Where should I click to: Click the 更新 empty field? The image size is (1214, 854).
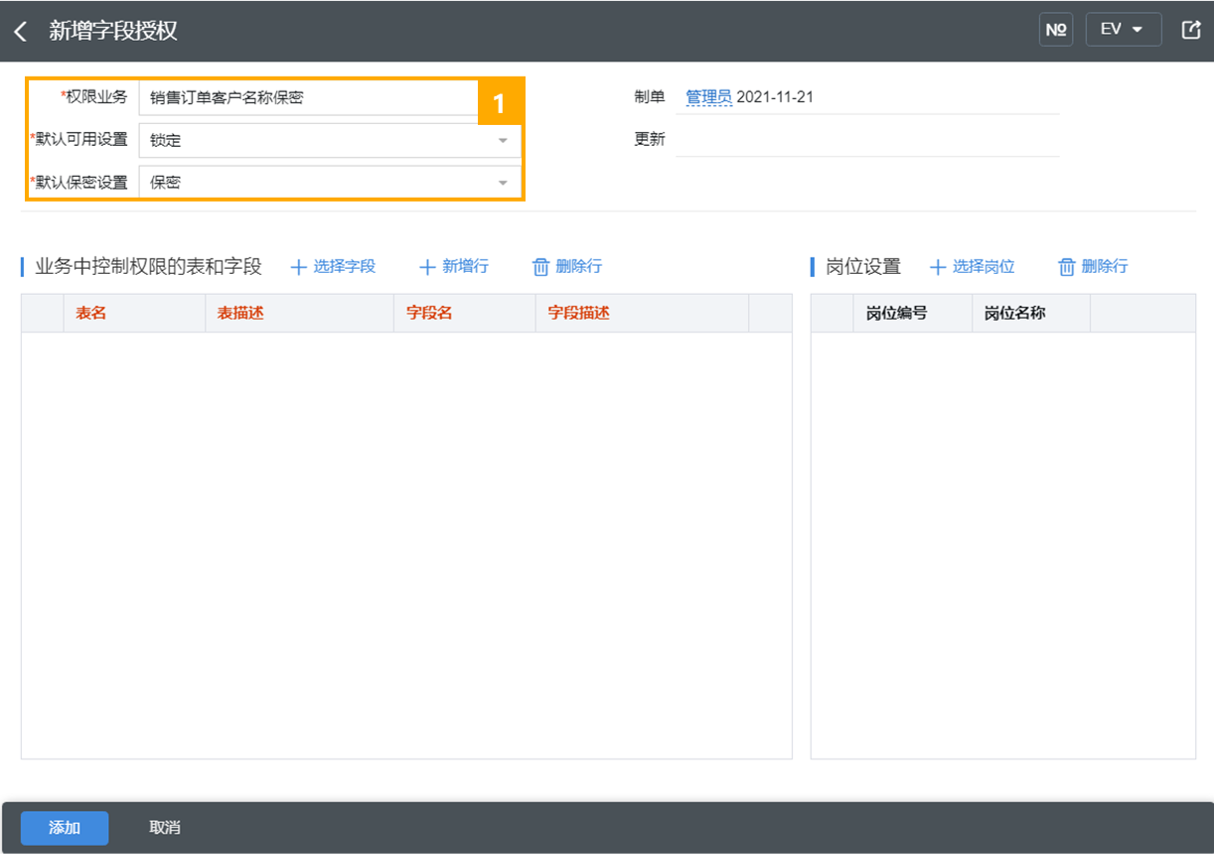tap(866, 140)
